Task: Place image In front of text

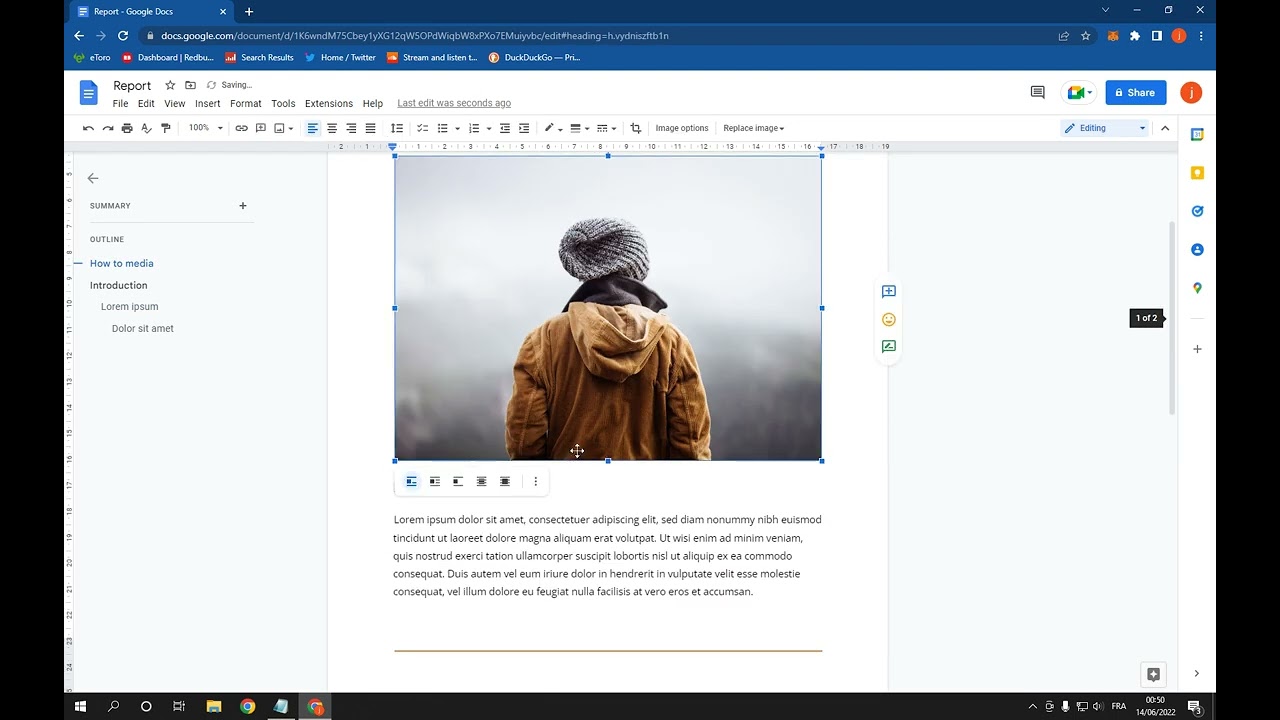Action: pos(505,481)
